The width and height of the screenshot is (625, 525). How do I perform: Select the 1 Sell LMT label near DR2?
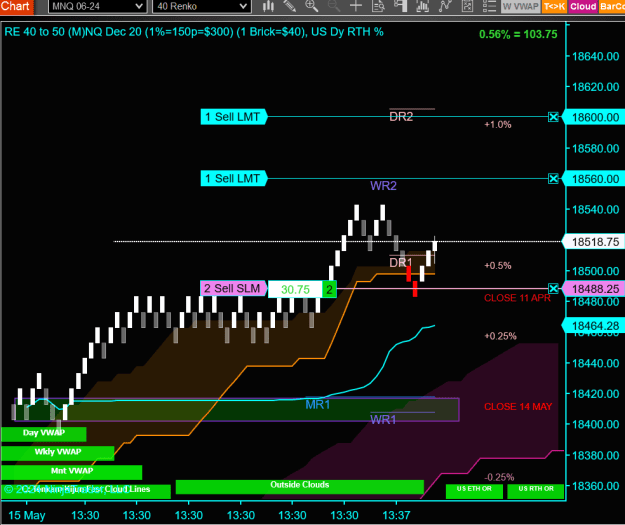233,117
